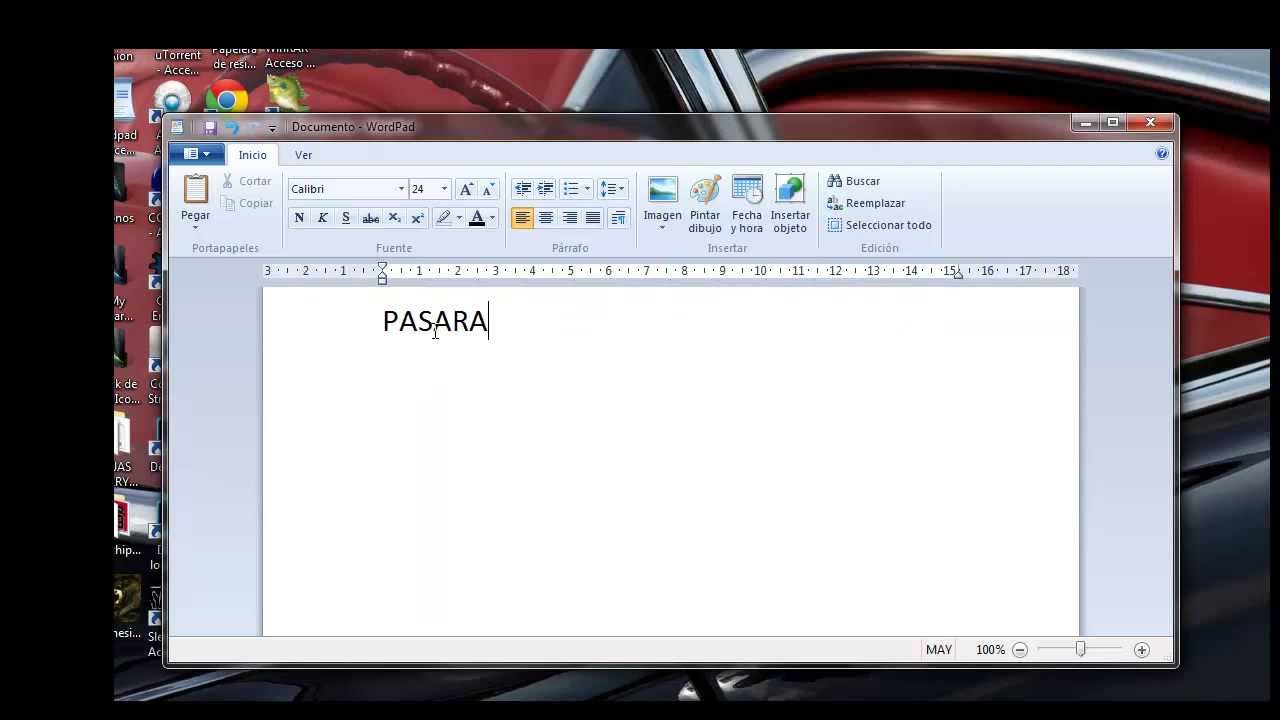Copy the selection with Copiar
Viewport: 1280px width, 720px height.
(x=246, y=203)
